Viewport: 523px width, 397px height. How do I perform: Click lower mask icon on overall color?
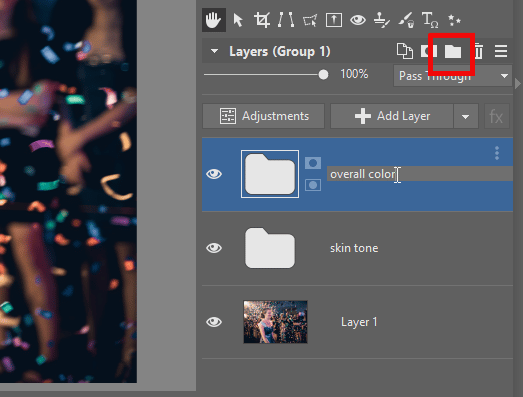point(313,185)
